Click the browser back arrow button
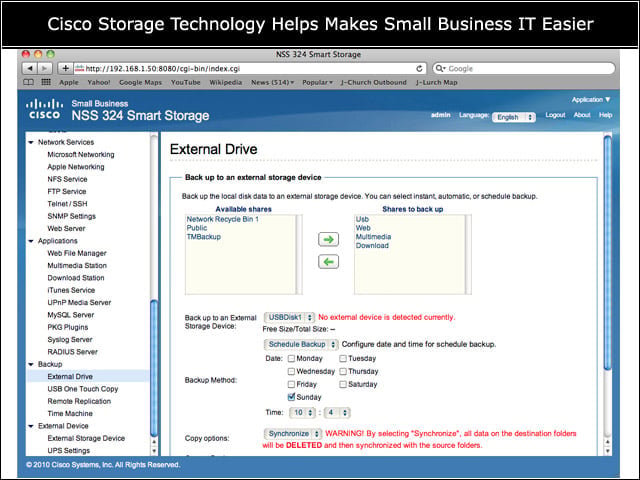Image resolution: width=640 pixels, height=480 pixels. click(x=30, y=68)
